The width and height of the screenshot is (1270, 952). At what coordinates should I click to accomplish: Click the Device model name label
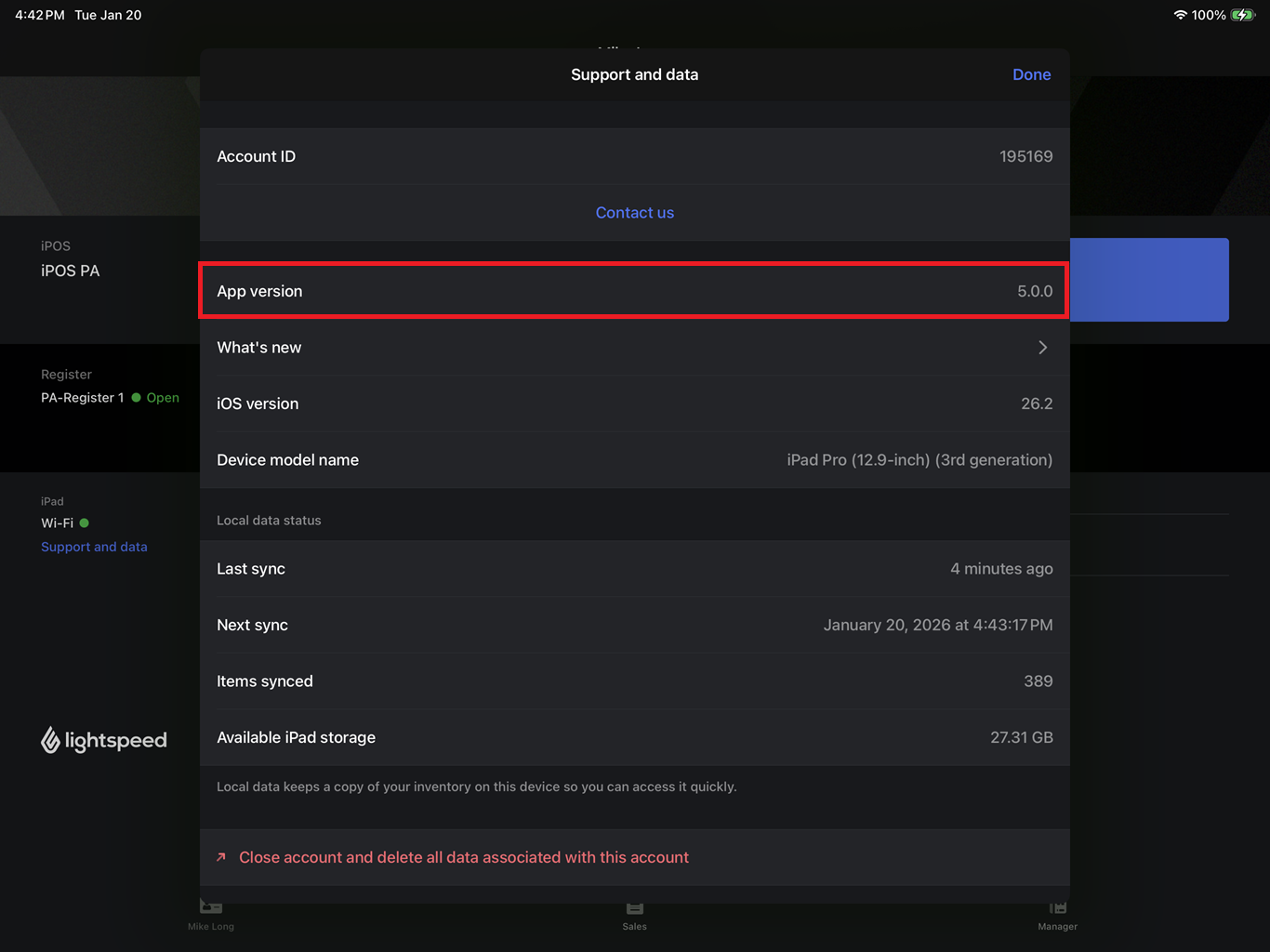[287, 460]
